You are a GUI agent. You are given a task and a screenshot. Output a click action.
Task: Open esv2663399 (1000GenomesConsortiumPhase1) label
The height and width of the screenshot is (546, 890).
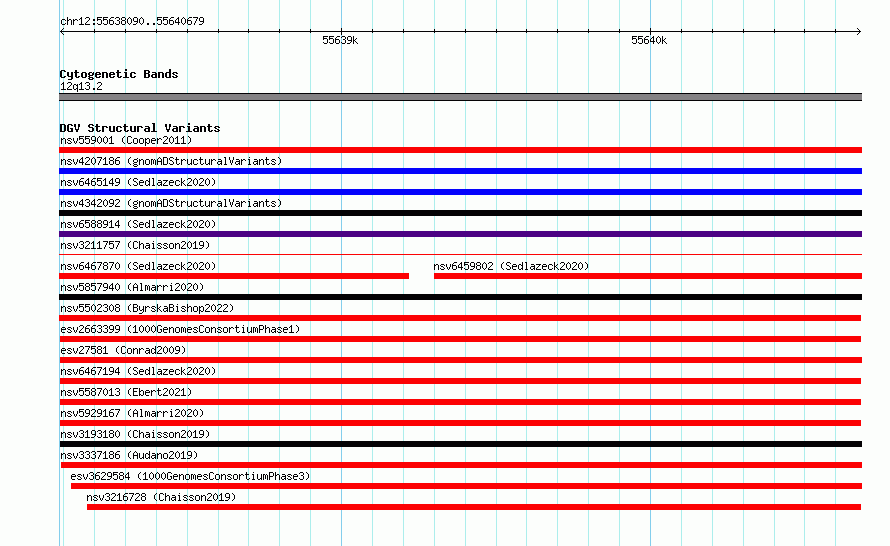[x=180, y=329]
